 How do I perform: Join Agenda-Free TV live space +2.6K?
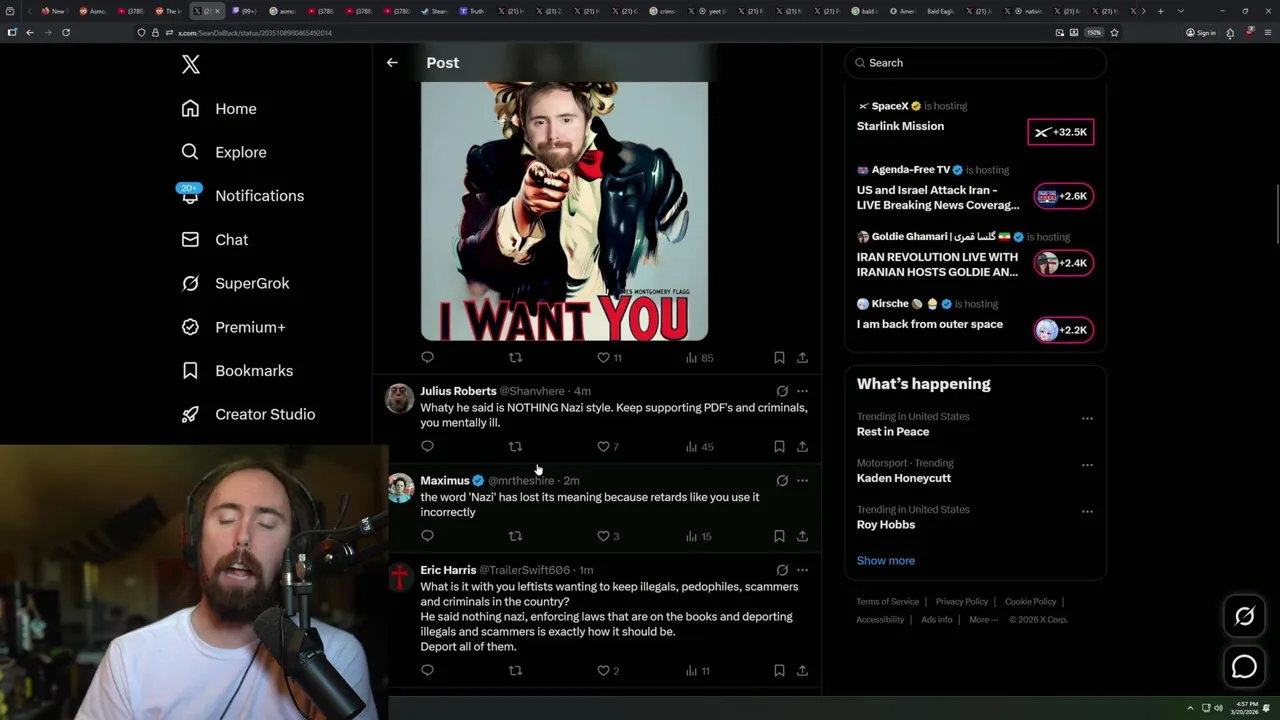(x=1063, y=196)
